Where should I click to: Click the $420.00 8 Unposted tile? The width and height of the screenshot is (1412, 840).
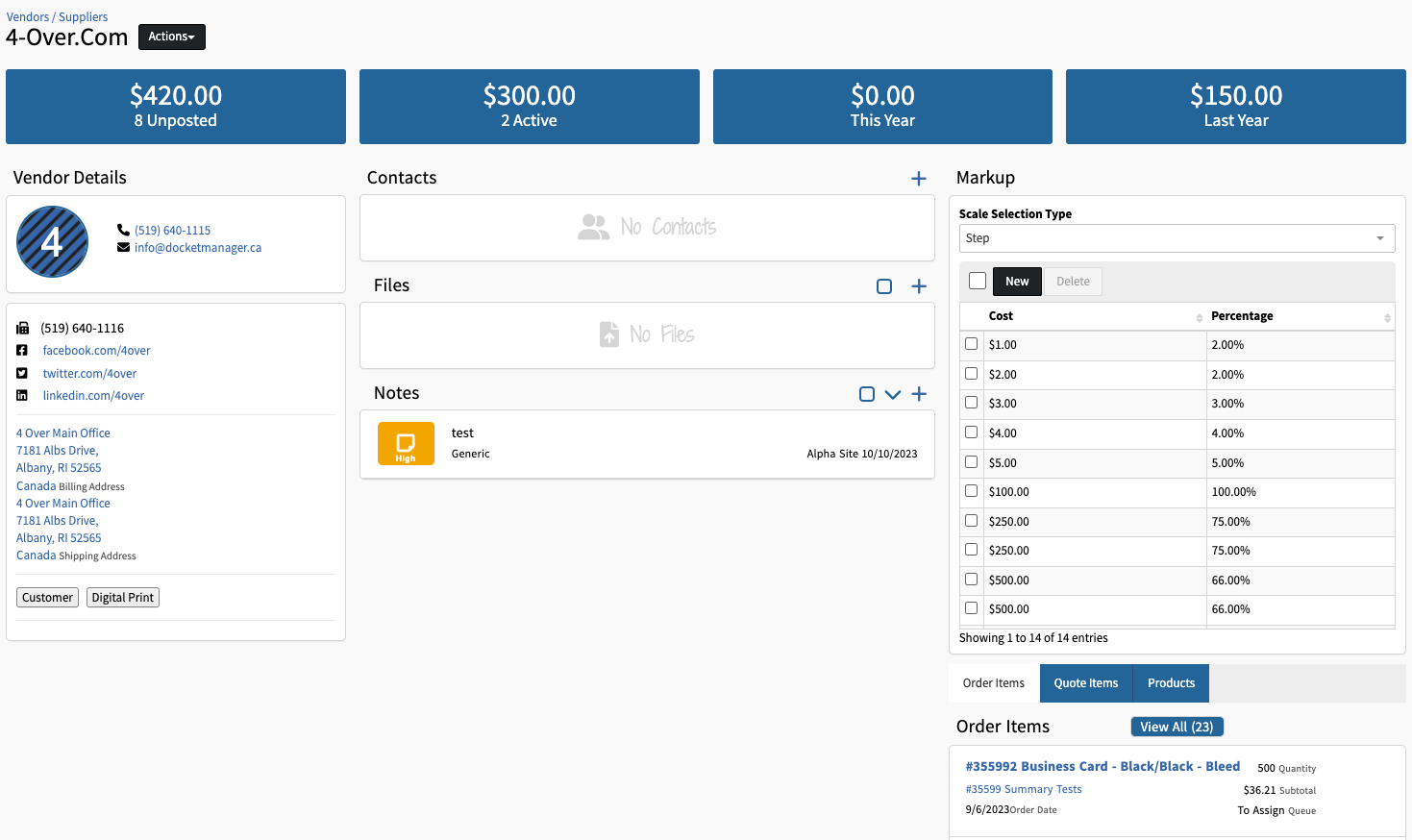coord(176,107)
